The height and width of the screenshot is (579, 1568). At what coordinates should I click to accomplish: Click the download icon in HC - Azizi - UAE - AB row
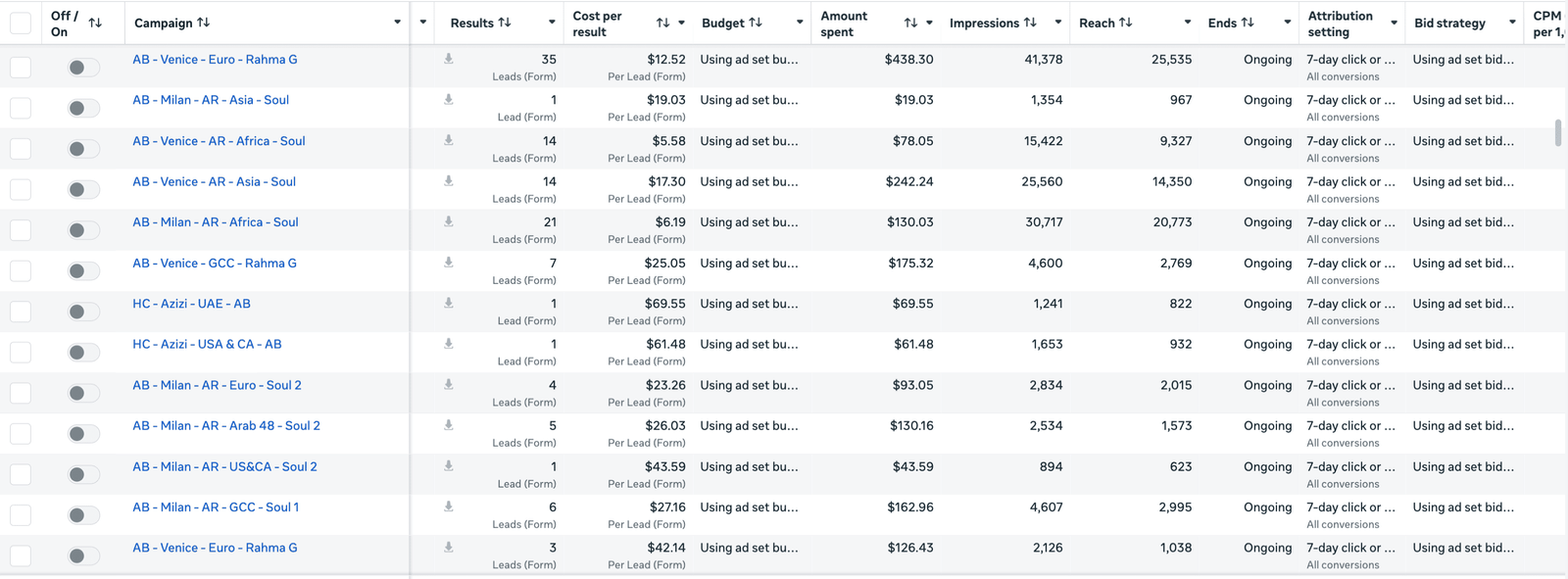click(448, 304)
